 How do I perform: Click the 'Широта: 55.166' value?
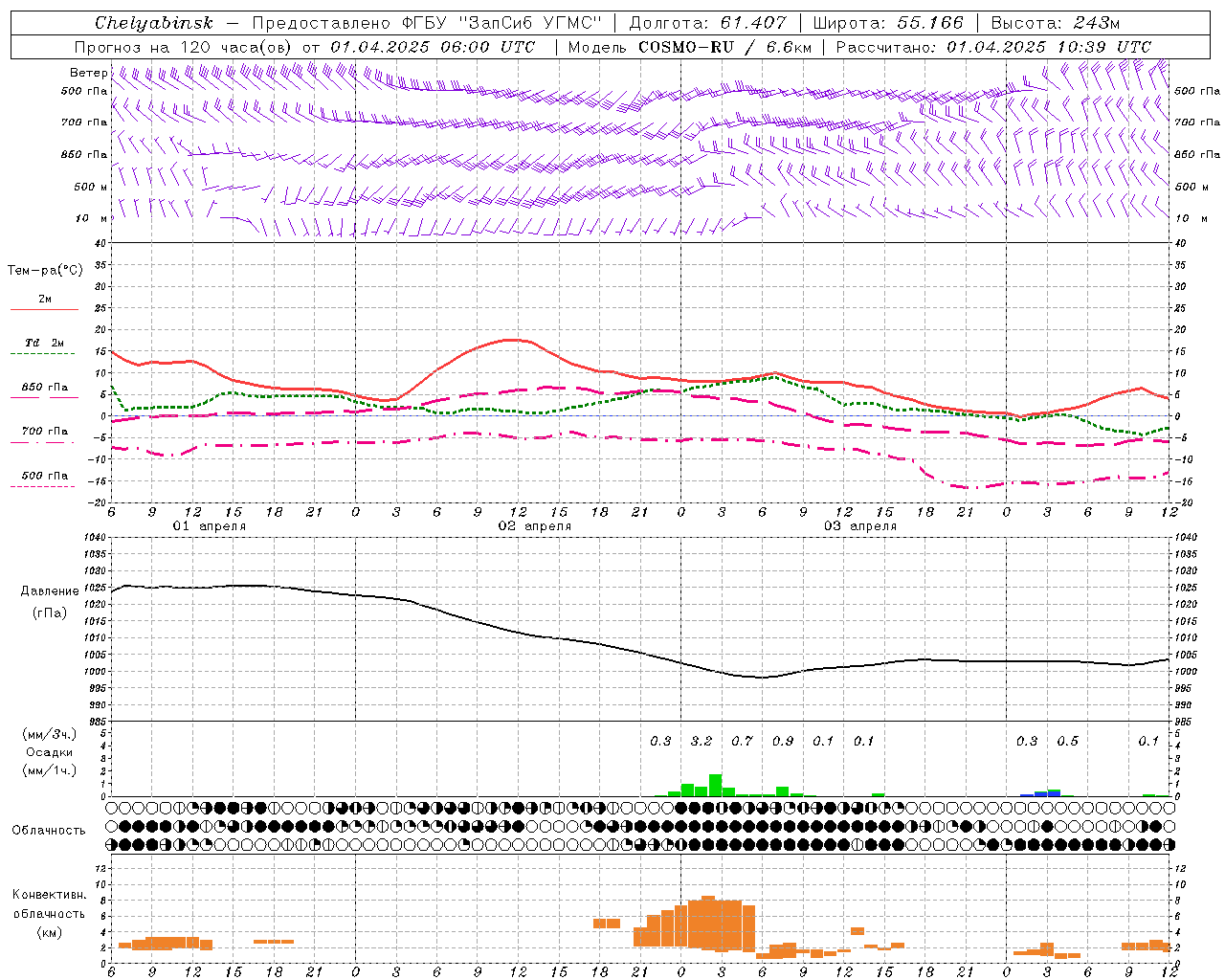(887, 23)
